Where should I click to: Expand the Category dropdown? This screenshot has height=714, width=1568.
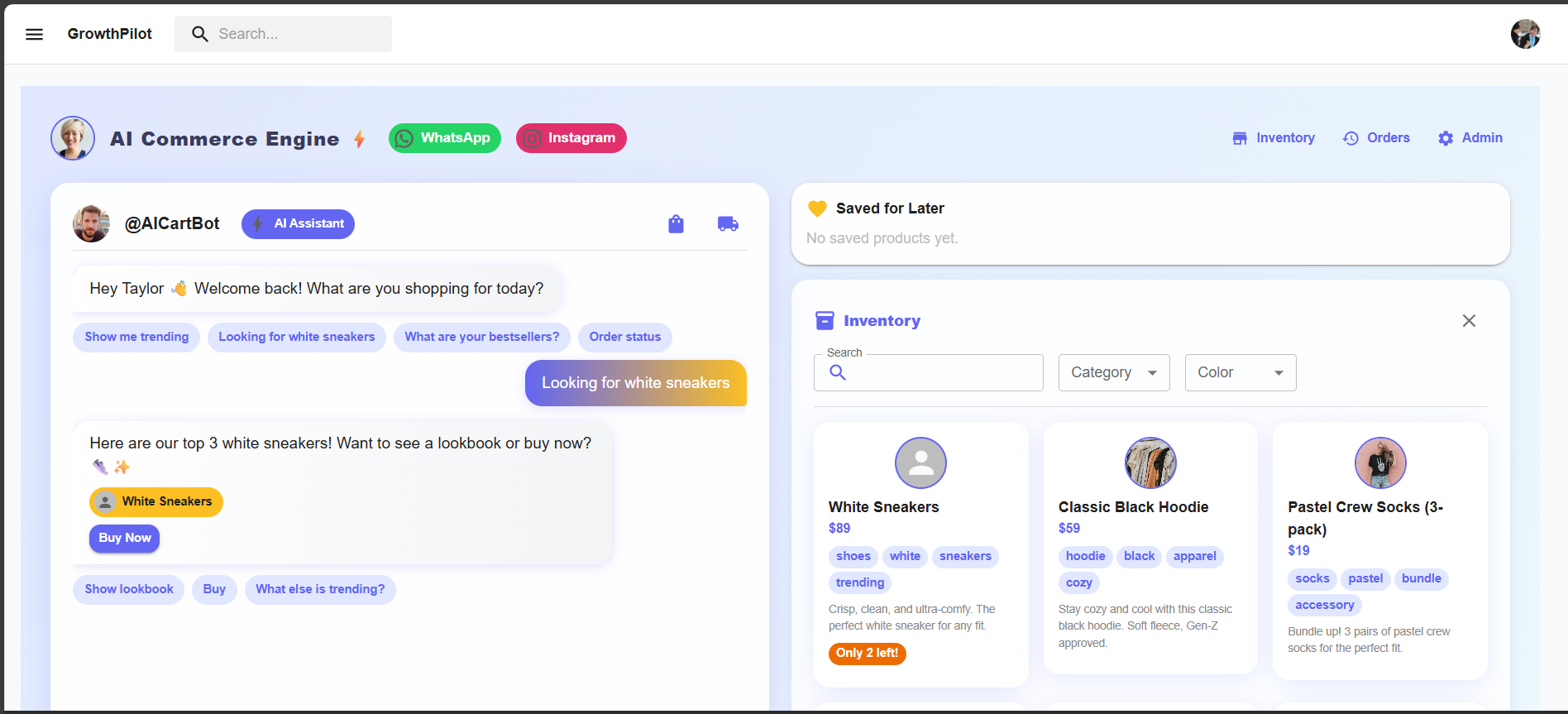[x=1114, y=373]
